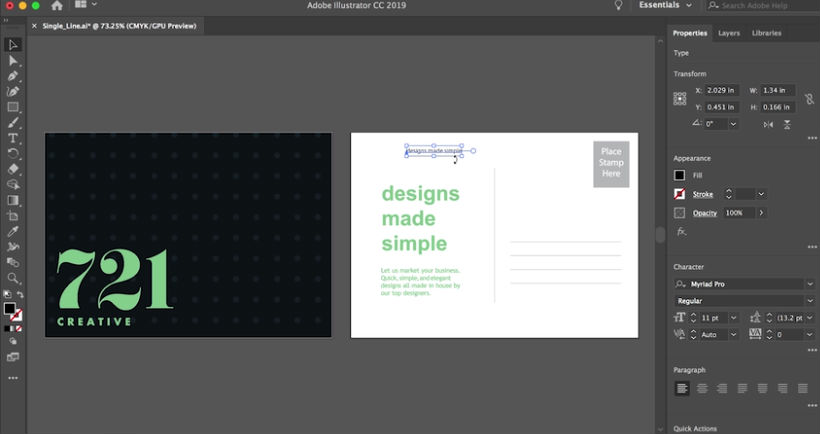Viewport: 820px width, 434px height.
Task: Click the Stroke swatch in Appearance
Action: pyautogui.click(x=679, y=194)
